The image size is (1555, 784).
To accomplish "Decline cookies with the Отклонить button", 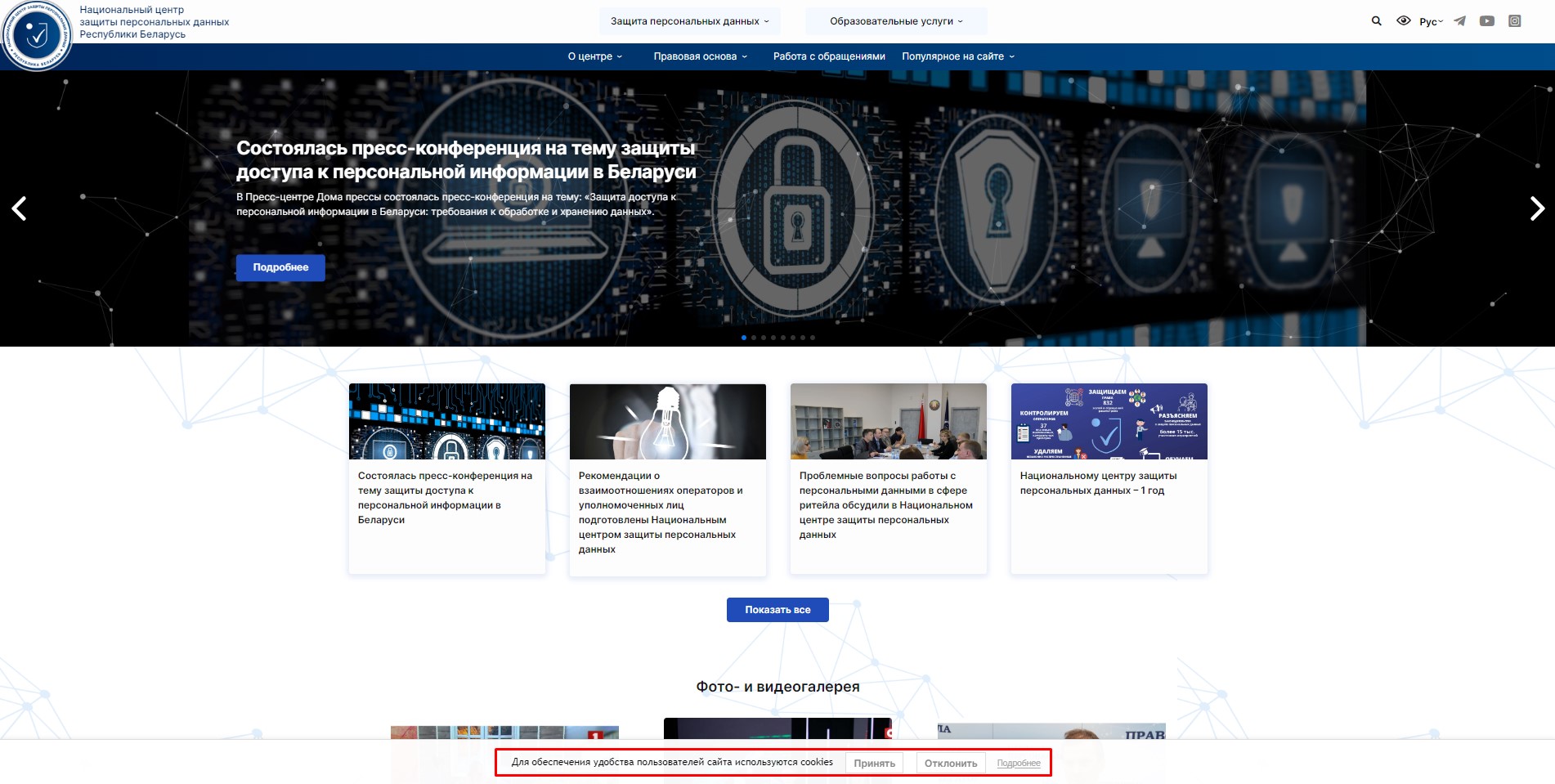I will [950, 764].
